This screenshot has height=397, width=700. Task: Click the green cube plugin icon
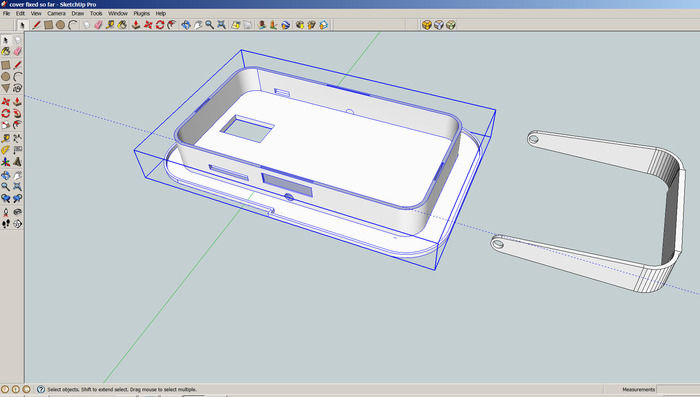click(x=451, y=25)
